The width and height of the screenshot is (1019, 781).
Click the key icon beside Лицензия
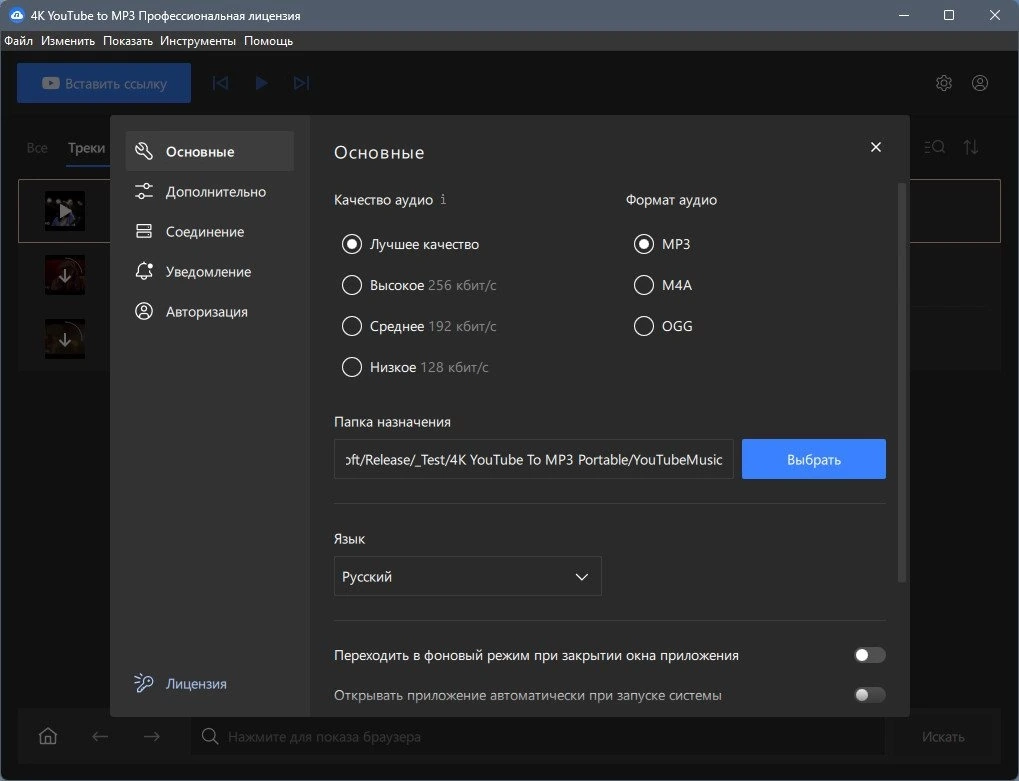point(144,683)
